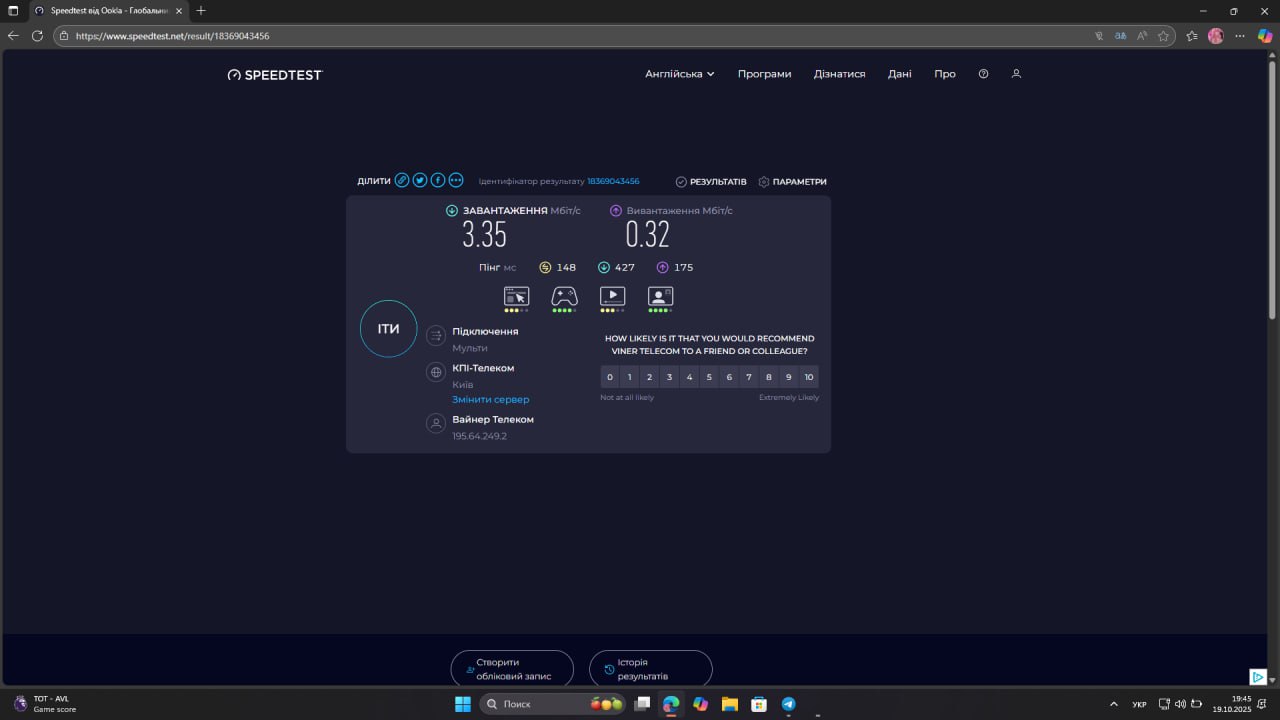Share the result on Twitter
Viewport: 1280px width, 720px height.
click(420, 180)
